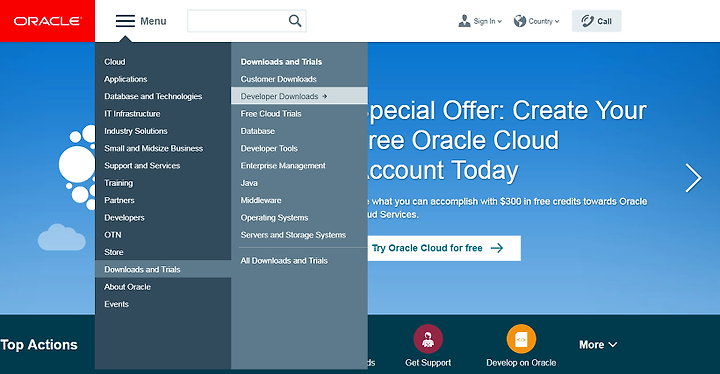The width and height of the screenshot is (720, 374).
Task: Click the Oracle logo
Action: coord(47,21)
